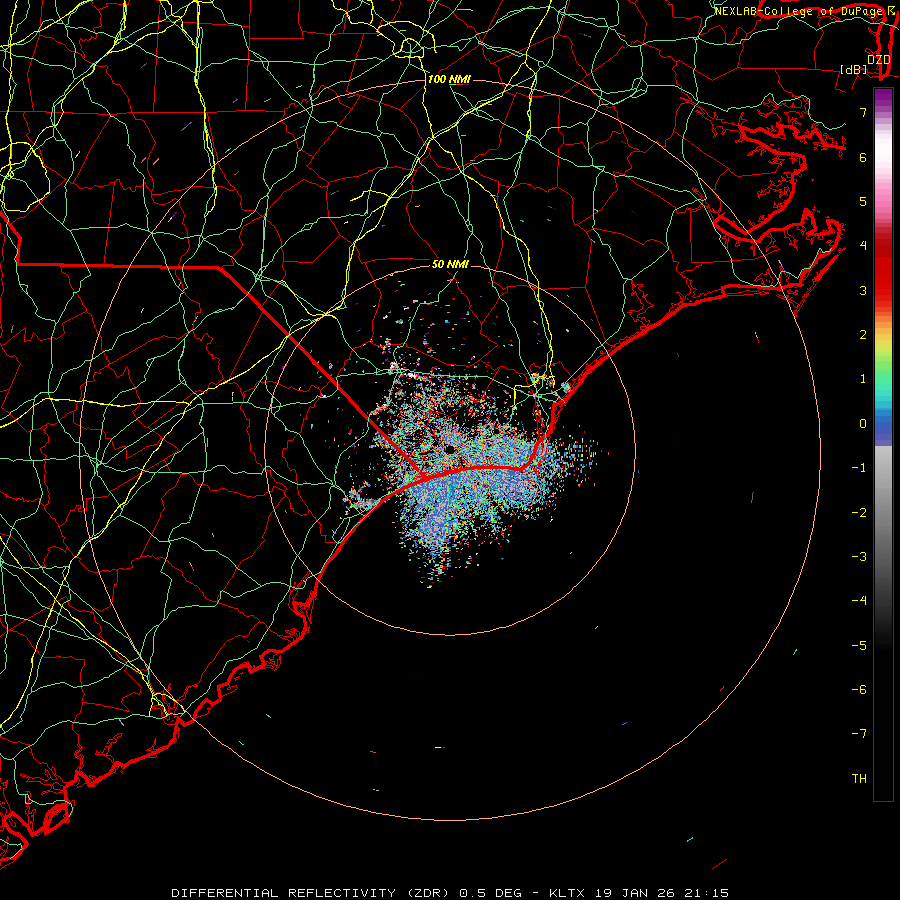Click the 6 value on the color scale
Viewport: 900px width, 900px height.
[x=863, y=157]
